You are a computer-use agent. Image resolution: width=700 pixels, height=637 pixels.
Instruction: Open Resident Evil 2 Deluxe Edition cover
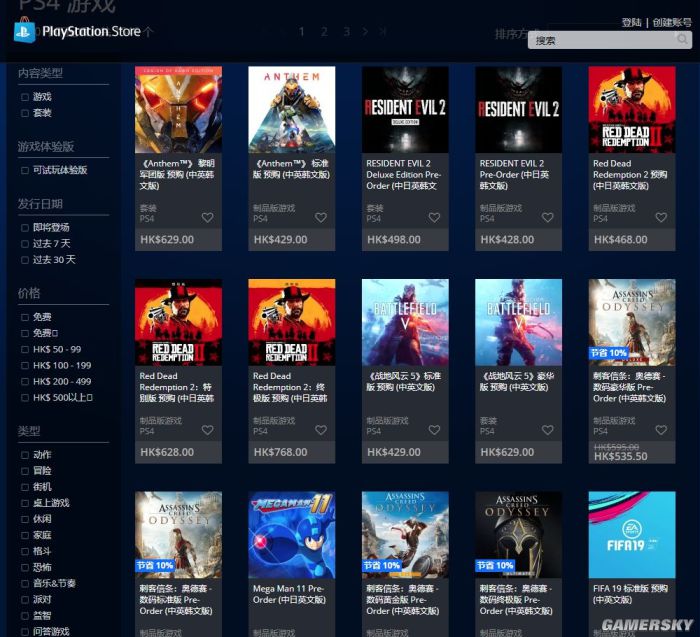coord(405,110)
